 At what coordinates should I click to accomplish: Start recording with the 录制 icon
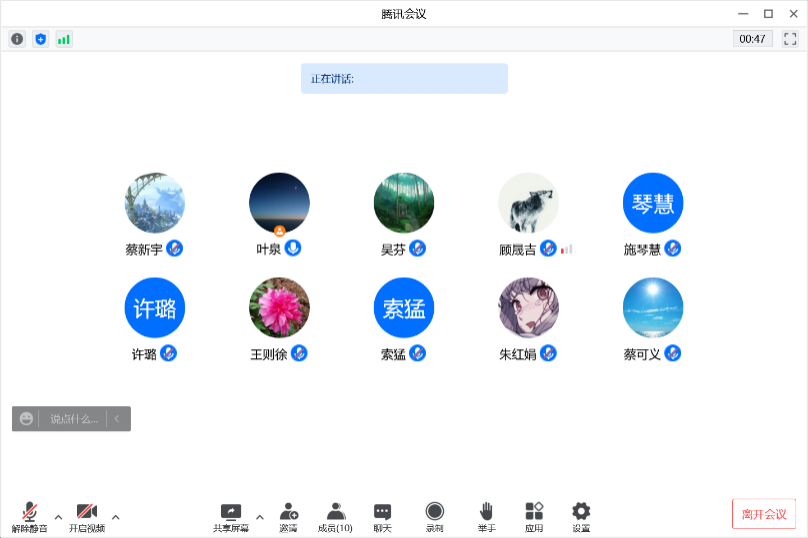pyautogui.click(x=434, y=516)
